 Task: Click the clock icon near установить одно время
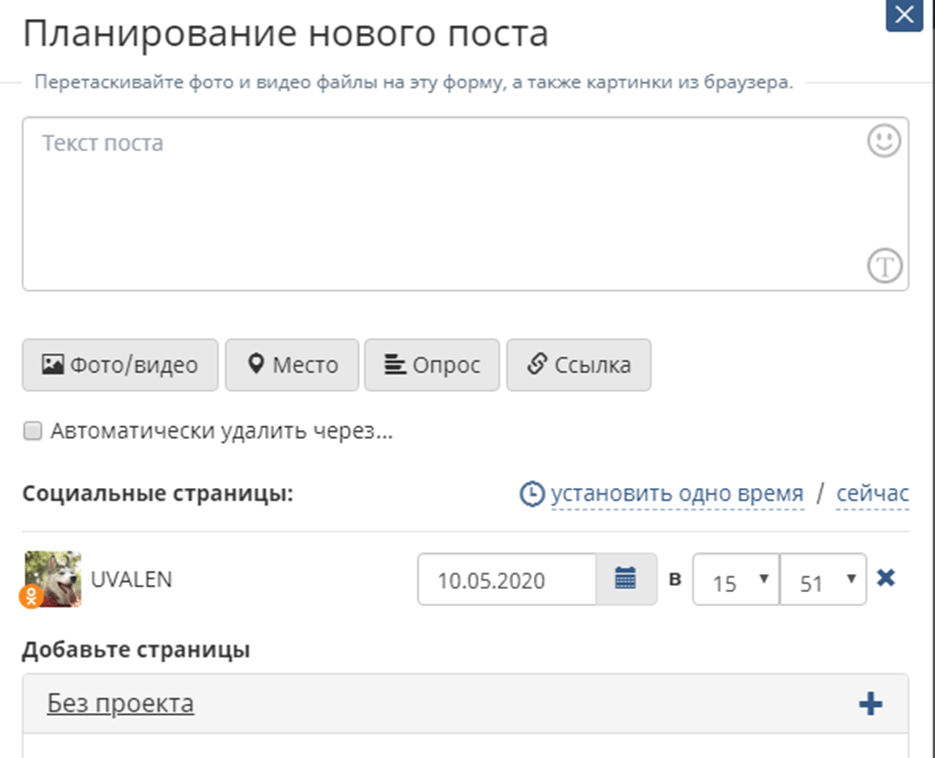click(x=532, y=494)
